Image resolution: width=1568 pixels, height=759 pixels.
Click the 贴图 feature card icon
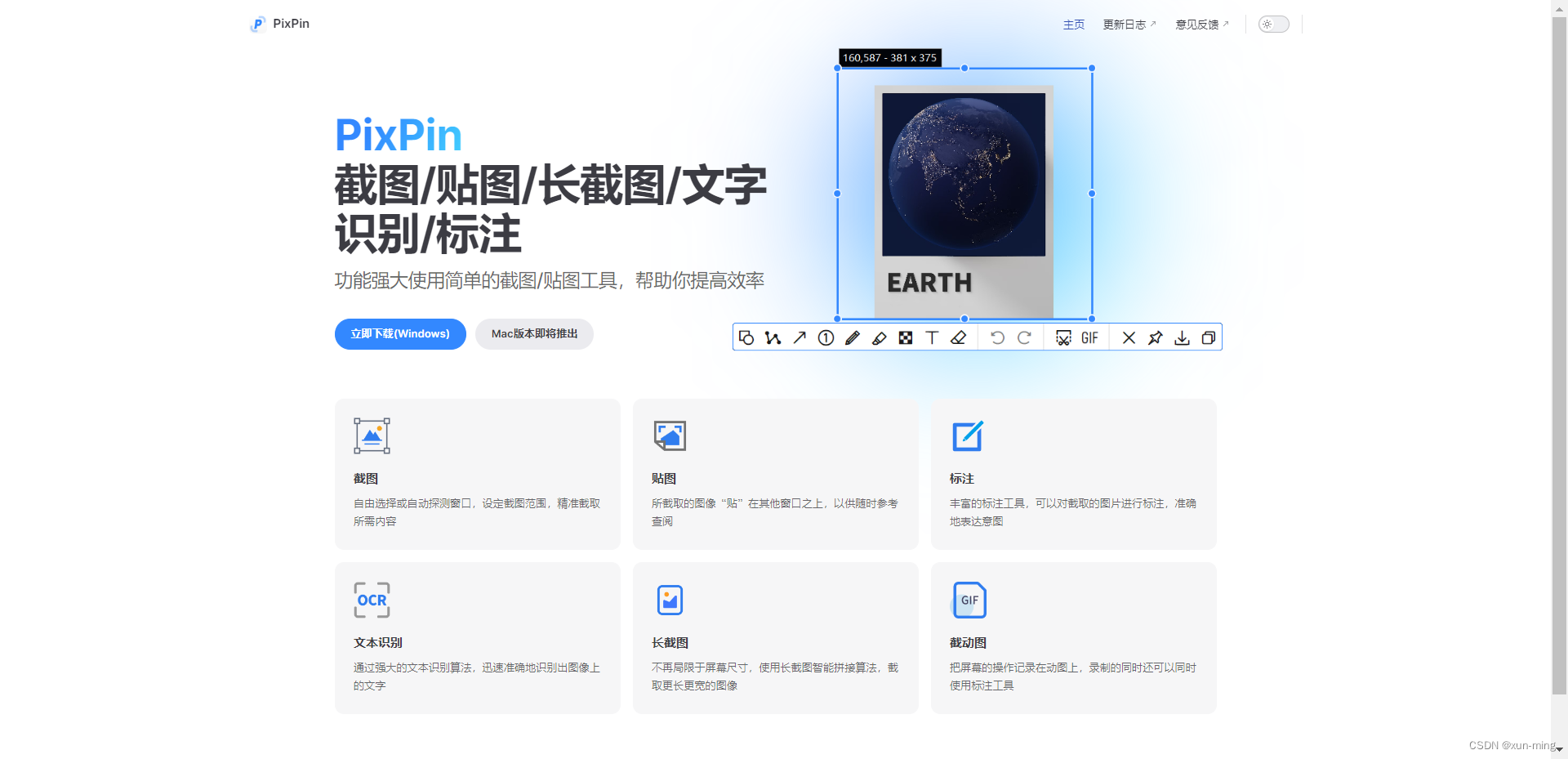coord(670,435)
